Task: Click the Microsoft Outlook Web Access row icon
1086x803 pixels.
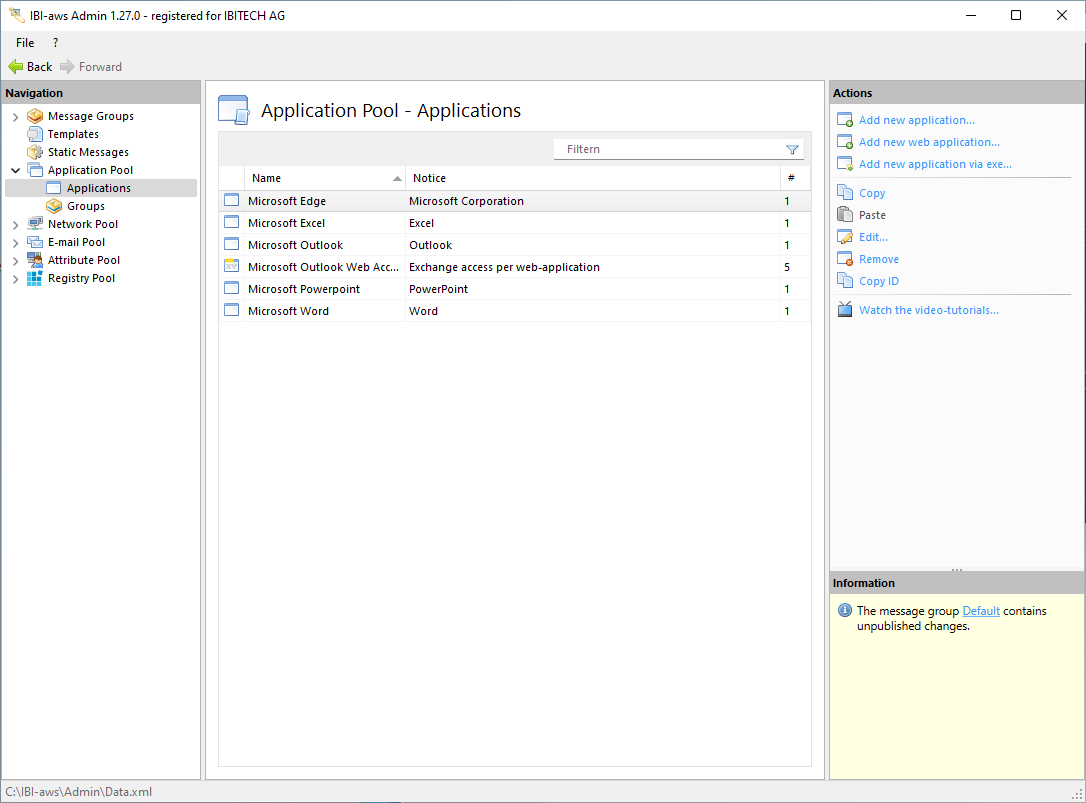Action: pyautogui.click(x=231, y=267)
